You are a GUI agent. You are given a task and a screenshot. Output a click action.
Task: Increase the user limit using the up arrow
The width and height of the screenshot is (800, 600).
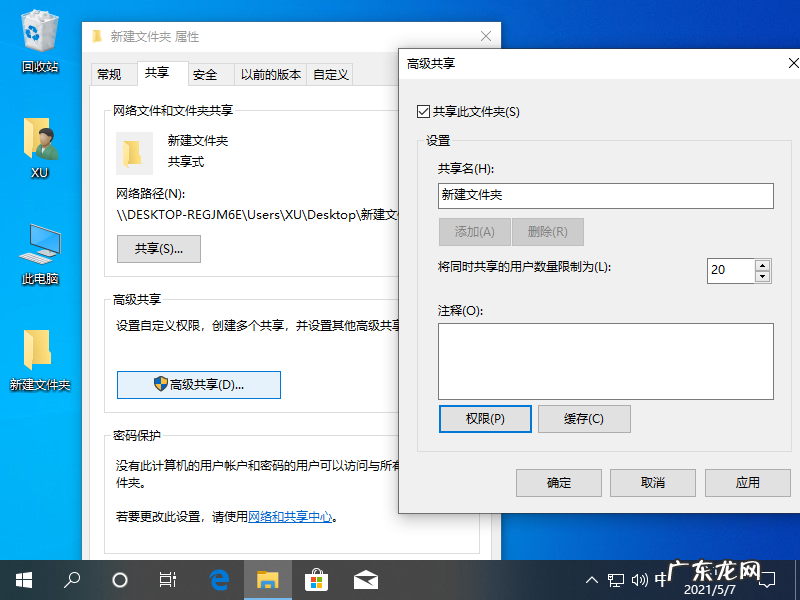(761, 265)
